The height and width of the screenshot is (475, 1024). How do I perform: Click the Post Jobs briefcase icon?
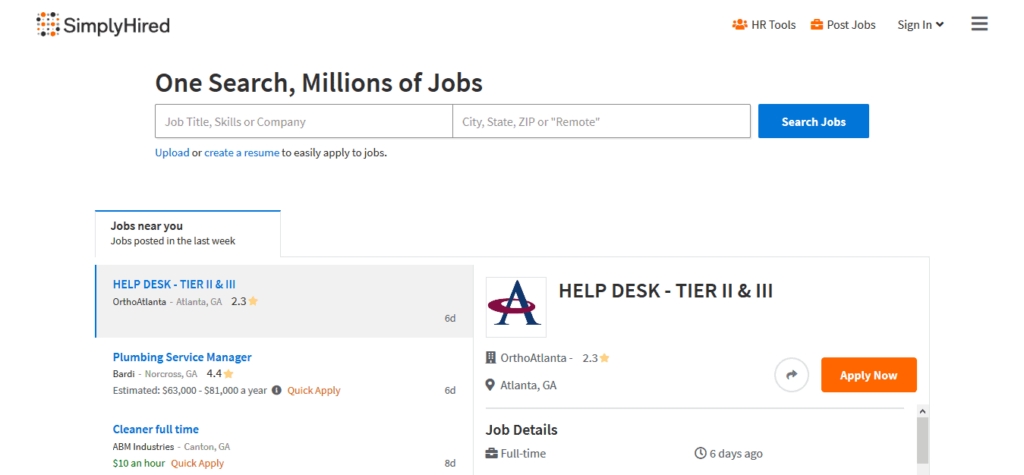click(817, 25)
